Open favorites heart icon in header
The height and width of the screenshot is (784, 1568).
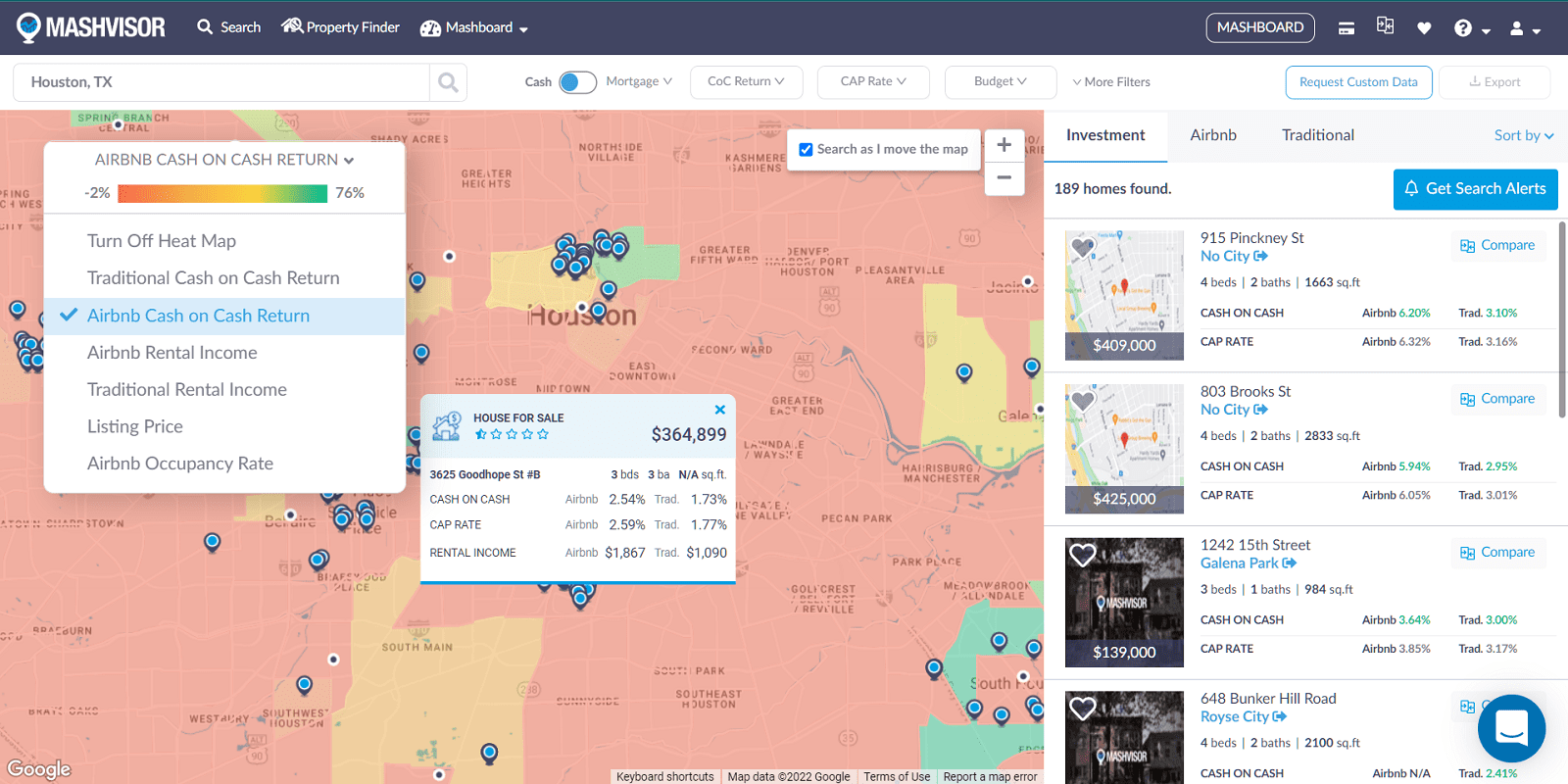click(1424, 28)
